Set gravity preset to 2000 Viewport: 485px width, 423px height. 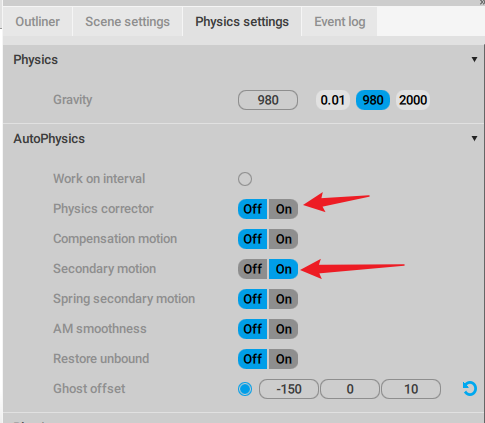click(x=413, y=100)
